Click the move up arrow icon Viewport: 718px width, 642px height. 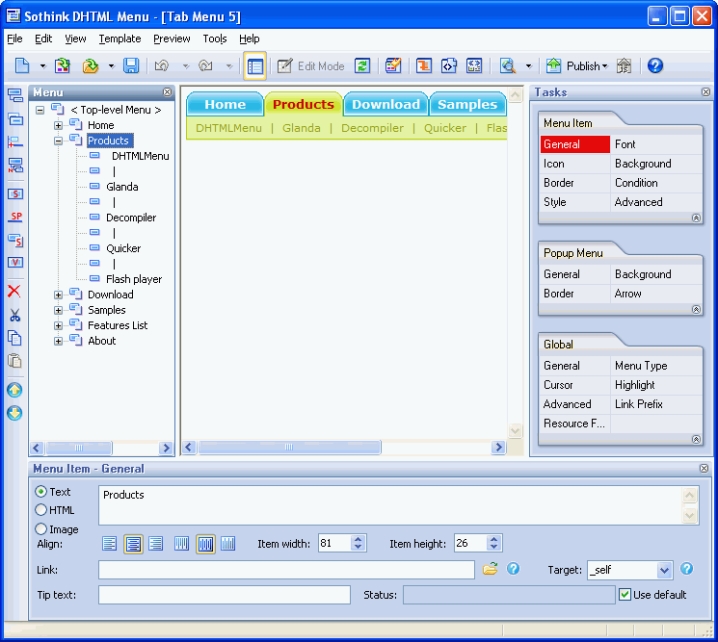pyautogui.click(x=14, y=390)
